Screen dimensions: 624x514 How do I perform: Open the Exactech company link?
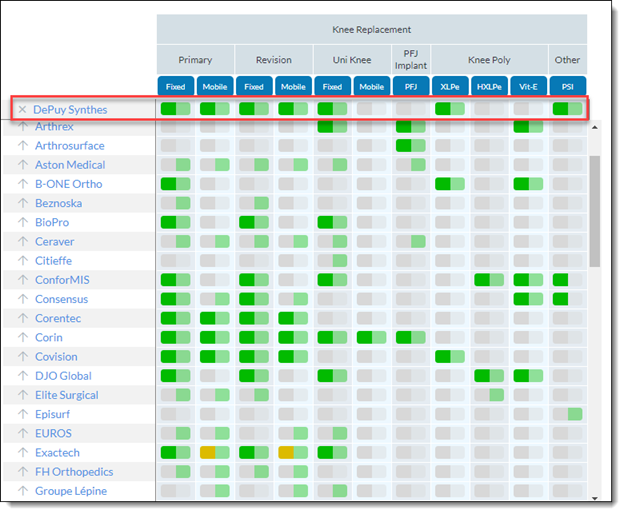pos(57,452)
